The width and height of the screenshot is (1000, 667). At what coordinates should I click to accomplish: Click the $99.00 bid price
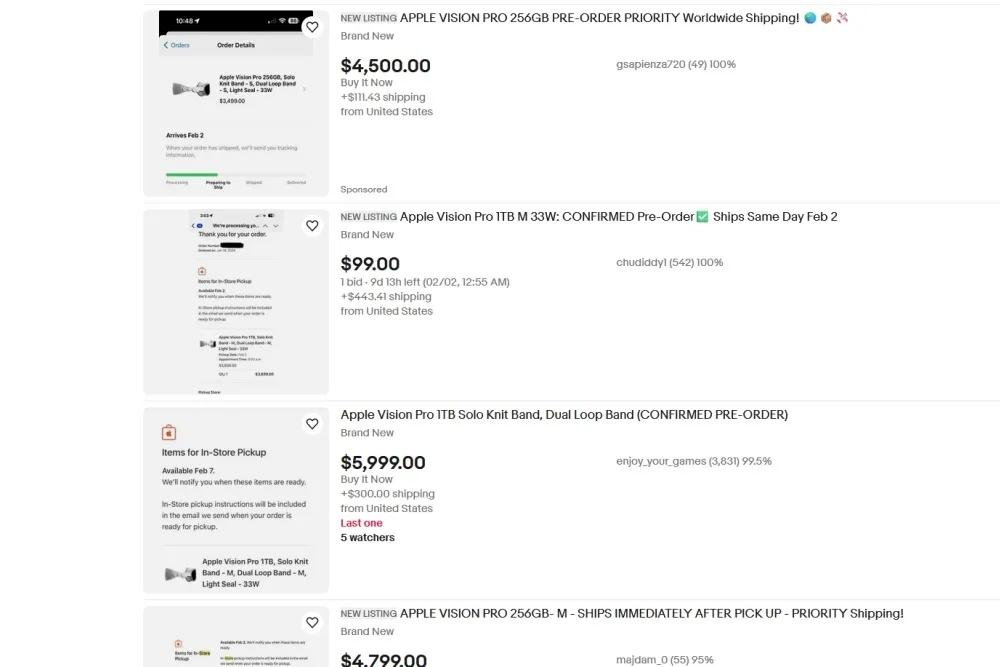coord(370,264)
